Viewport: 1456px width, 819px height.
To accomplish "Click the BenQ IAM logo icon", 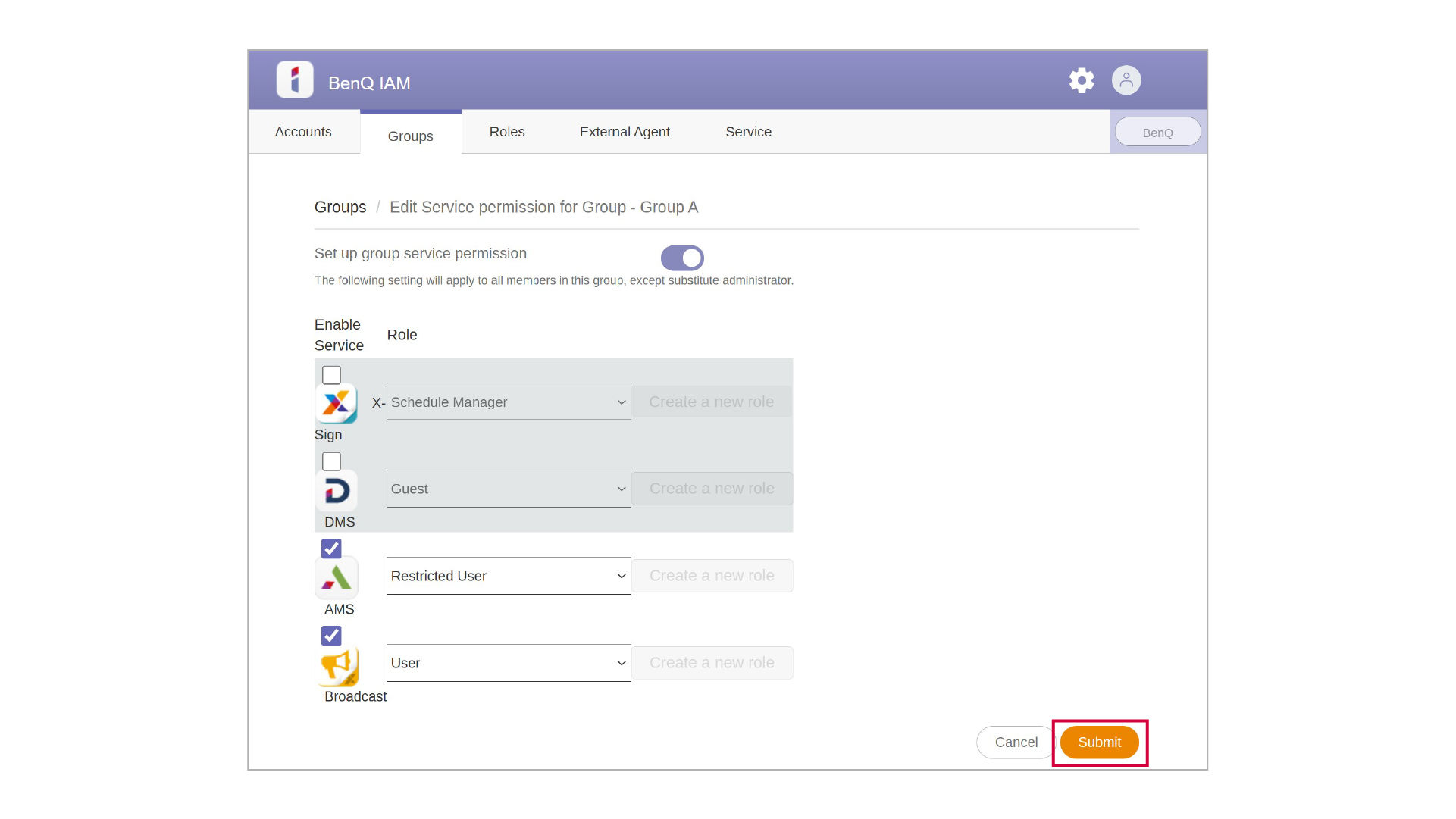I will (295, 80).
